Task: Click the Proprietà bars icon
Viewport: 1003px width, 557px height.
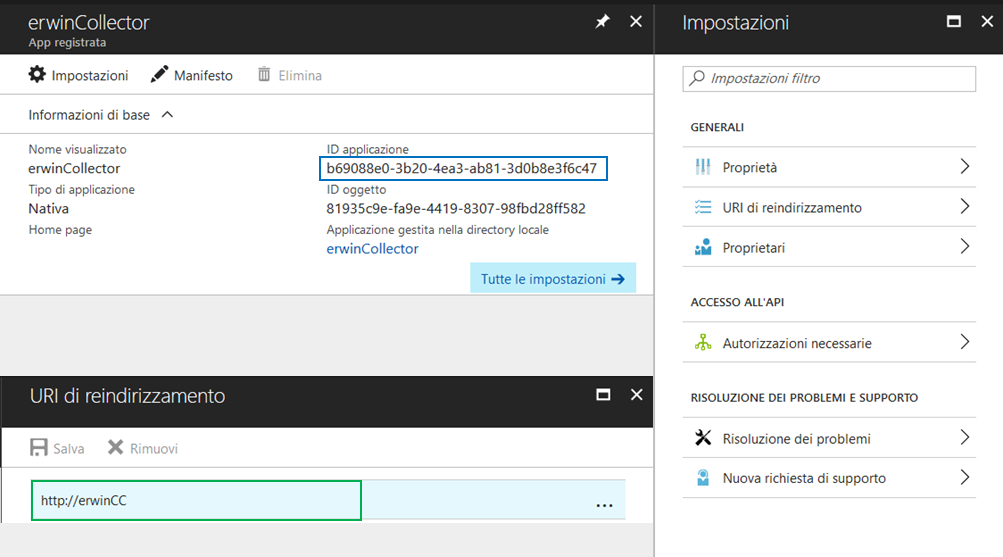Action: (703, 167)
